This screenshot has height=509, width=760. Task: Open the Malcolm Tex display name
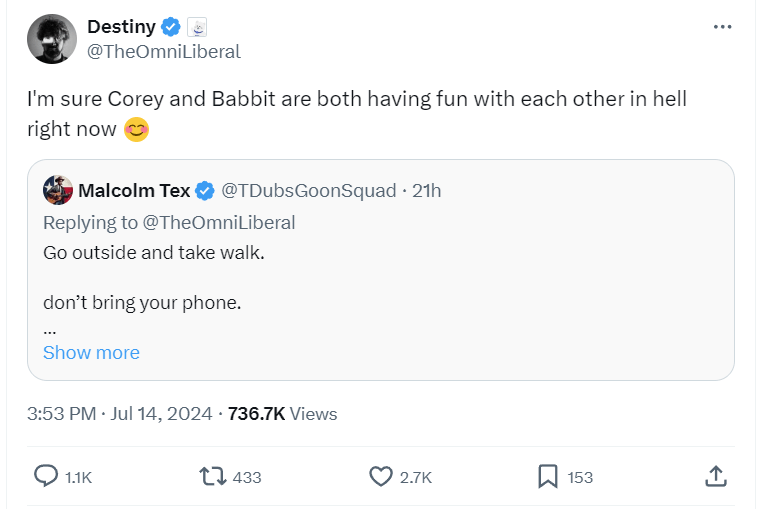[134, 190]
